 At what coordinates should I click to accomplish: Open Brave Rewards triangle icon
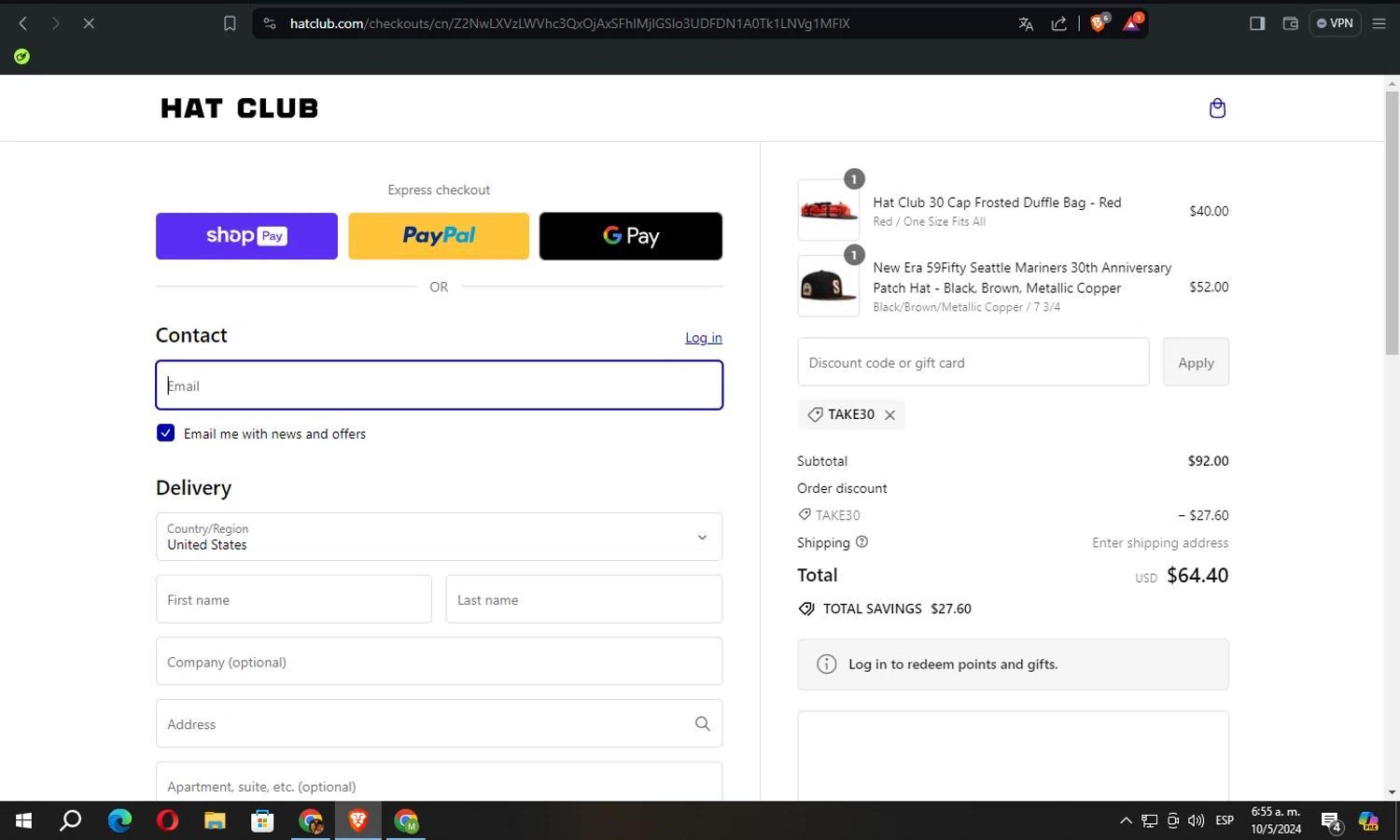1131,23
